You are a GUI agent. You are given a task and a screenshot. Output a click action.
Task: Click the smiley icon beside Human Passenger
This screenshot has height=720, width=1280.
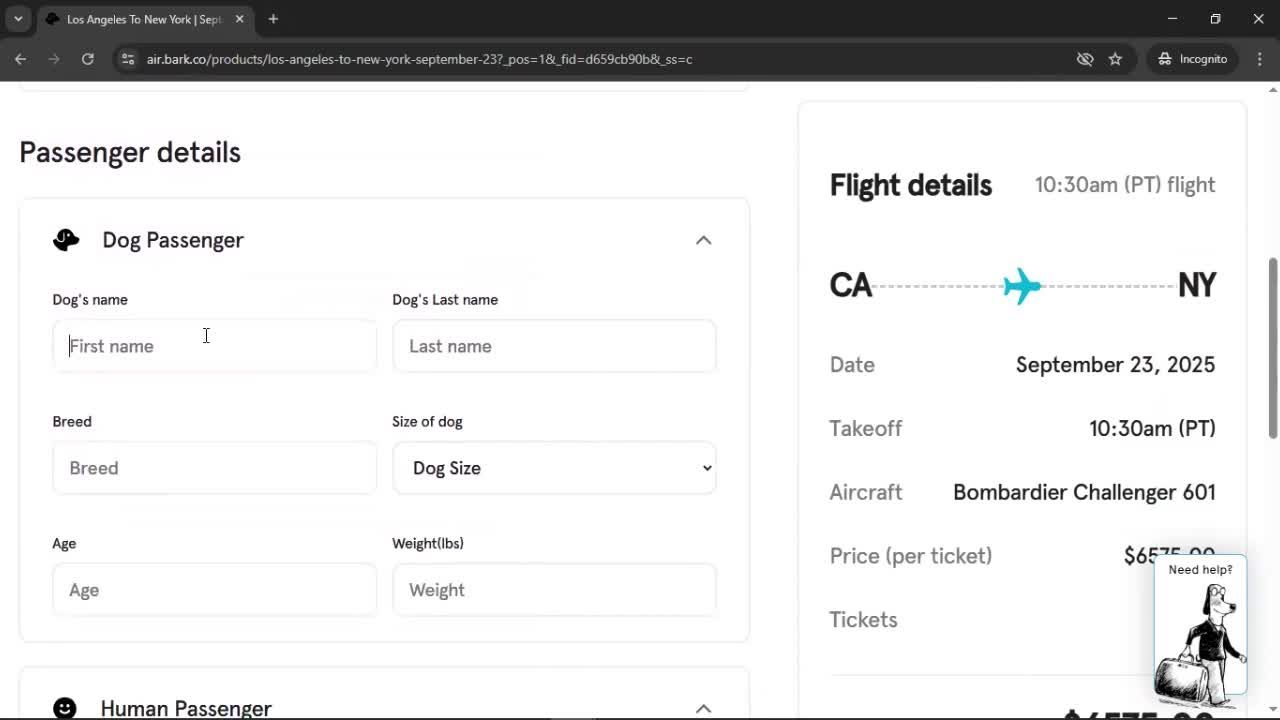click(x=65, y=708)
